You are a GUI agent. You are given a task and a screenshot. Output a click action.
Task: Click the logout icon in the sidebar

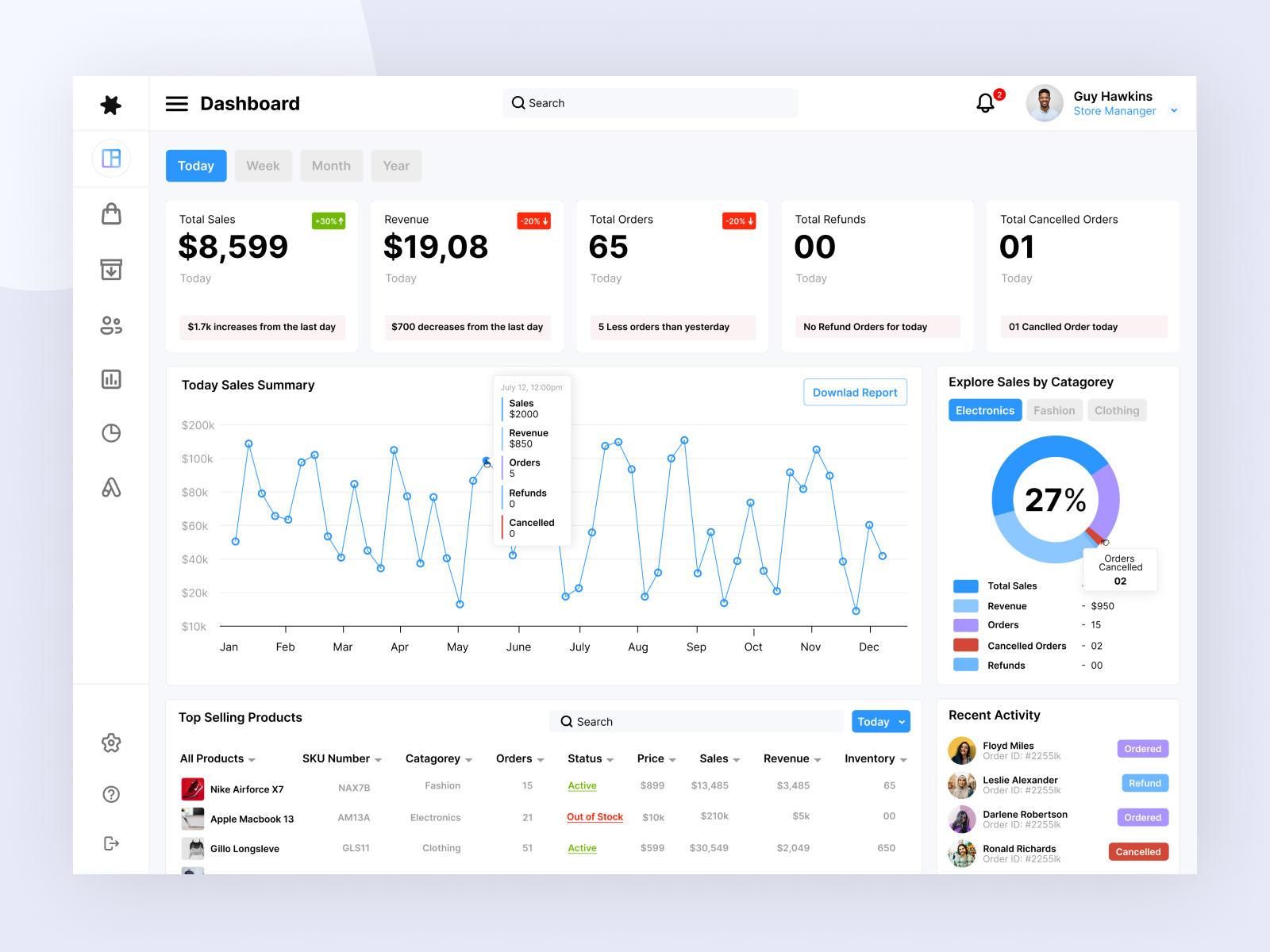[x=111, y=843]
